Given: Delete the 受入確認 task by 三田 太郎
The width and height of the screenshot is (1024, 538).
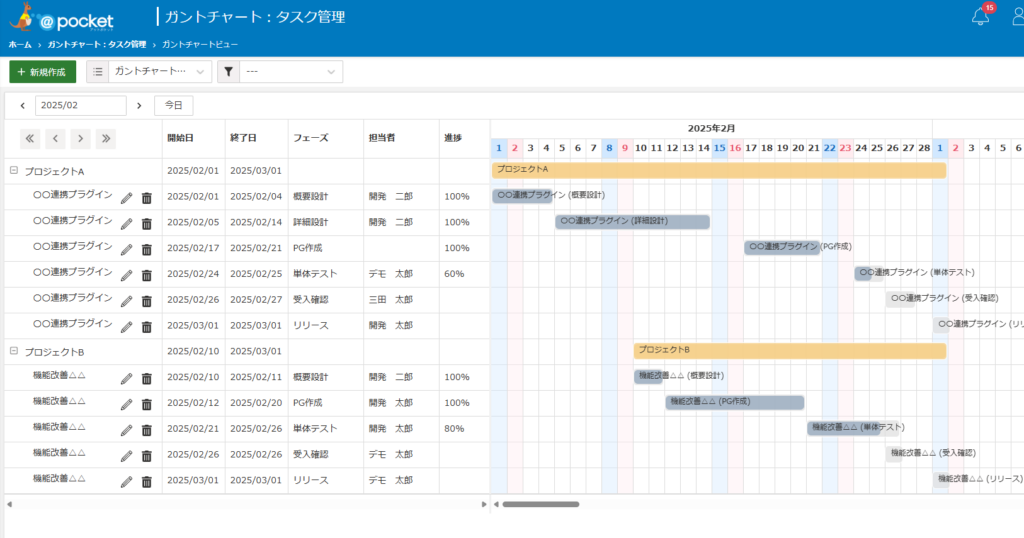Looking at the screenshot, I should [x=146, y=301].
